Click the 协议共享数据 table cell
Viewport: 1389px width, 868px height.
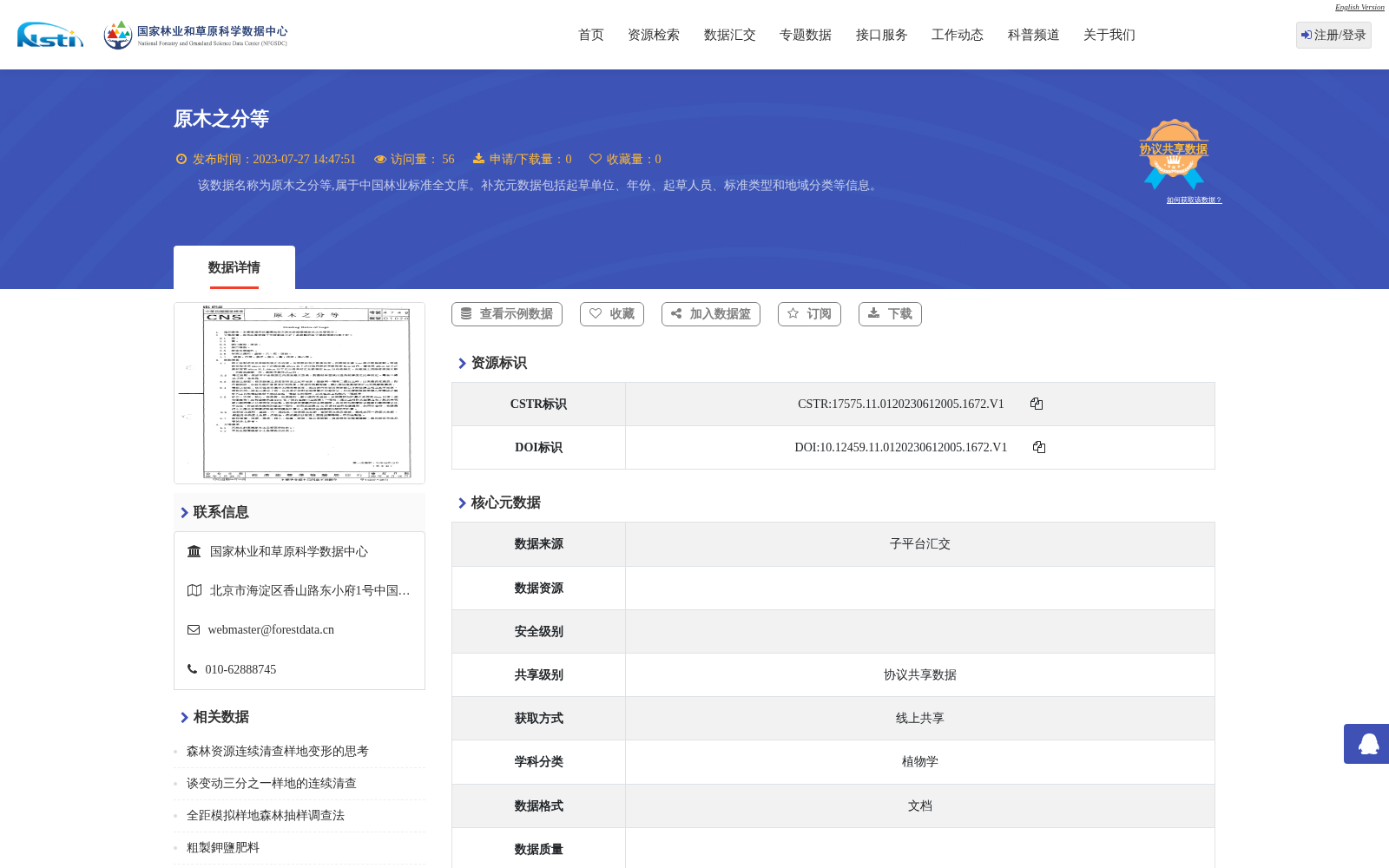[x=920, y=674]
